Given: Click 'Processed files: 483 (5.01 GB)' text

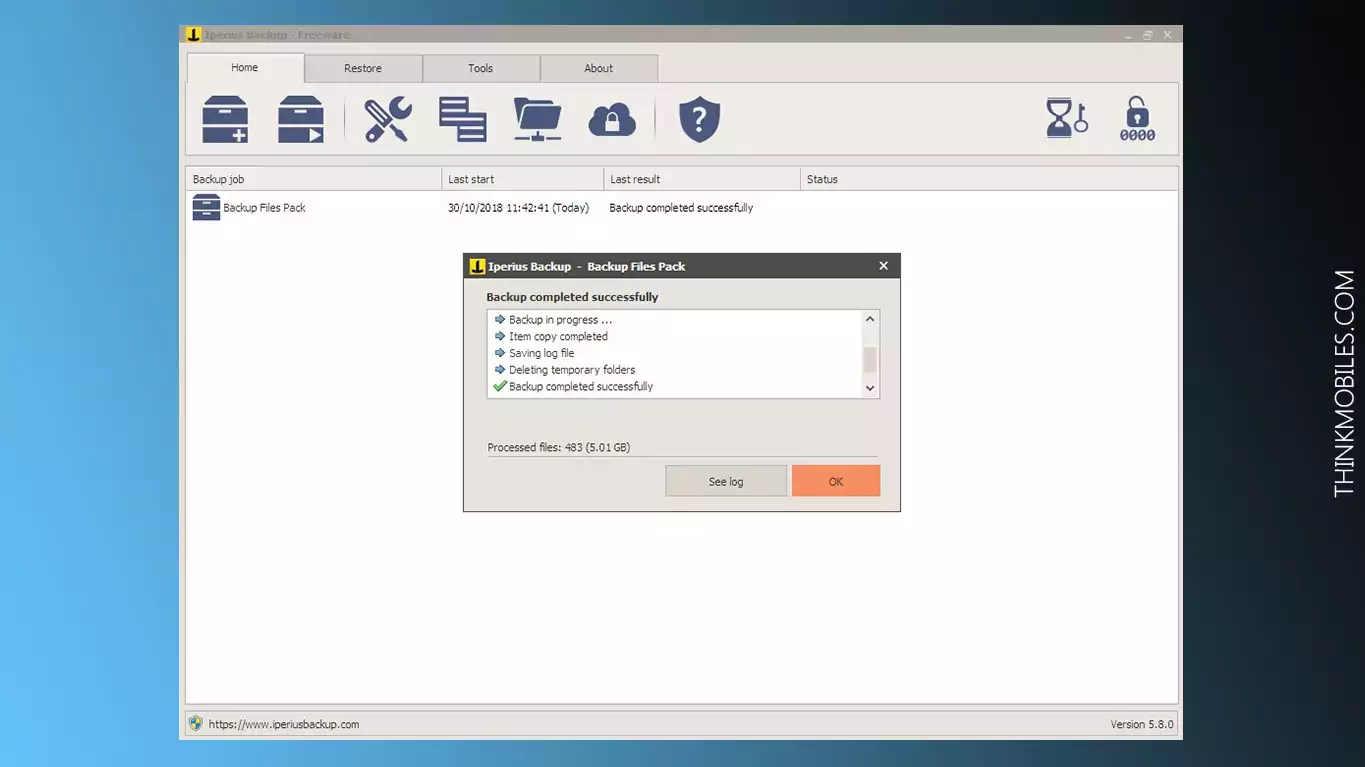Looking at the screenshot, I should (x=558, y=448).
